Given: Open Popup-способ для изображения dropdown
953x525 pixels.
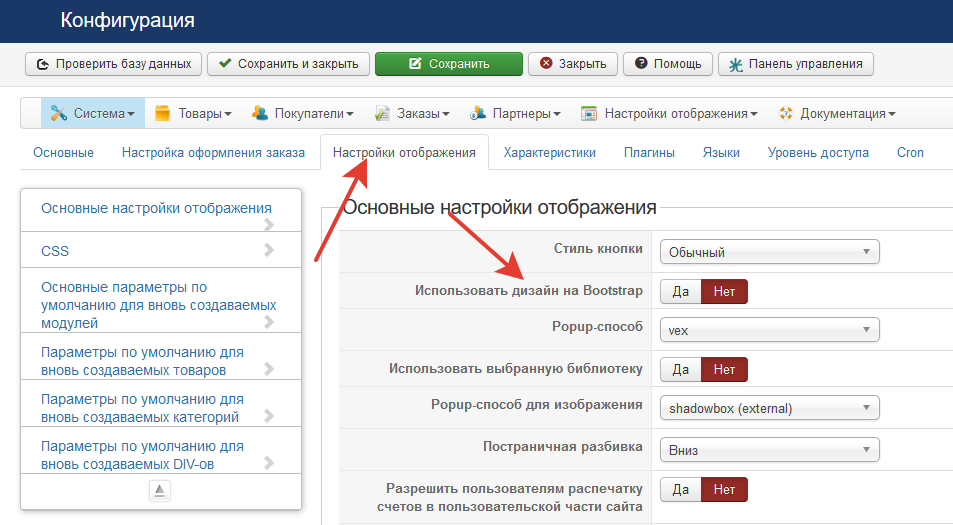Looking at the screenshot, I should coord(769,408).
